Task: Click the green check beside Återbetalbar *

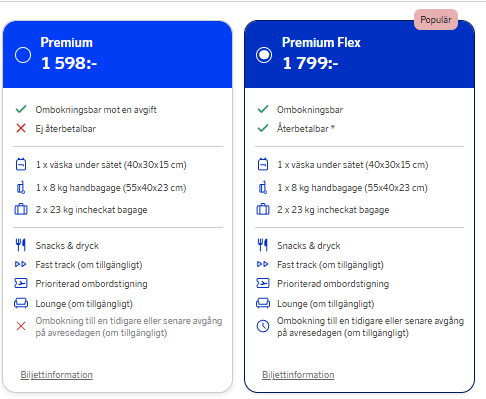Action: click(x=263, y=128)
